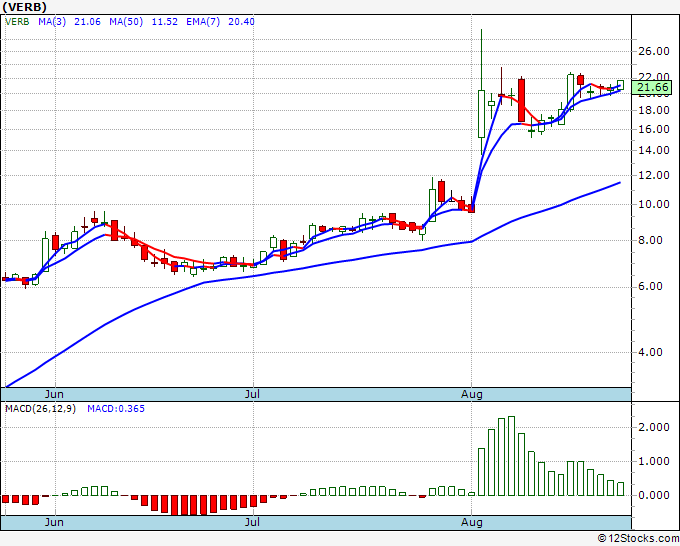This screenshot has height=546, width=680.
Task: Click the tall red candlestick in mid-August
Action: click(521, 100)
